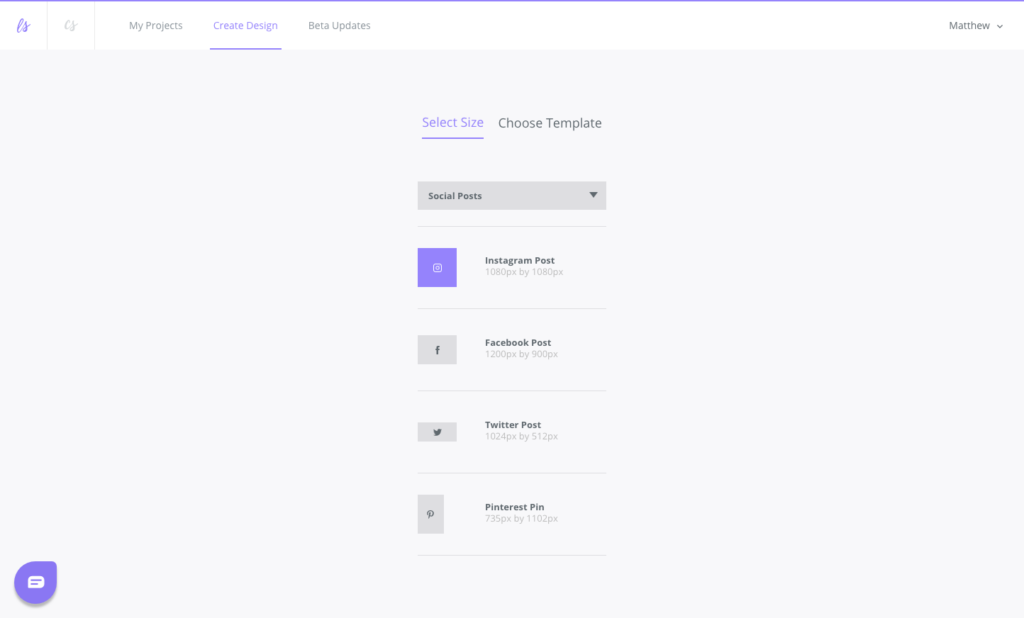
Task: Switch to the Choose Template step
Action: 550,123
